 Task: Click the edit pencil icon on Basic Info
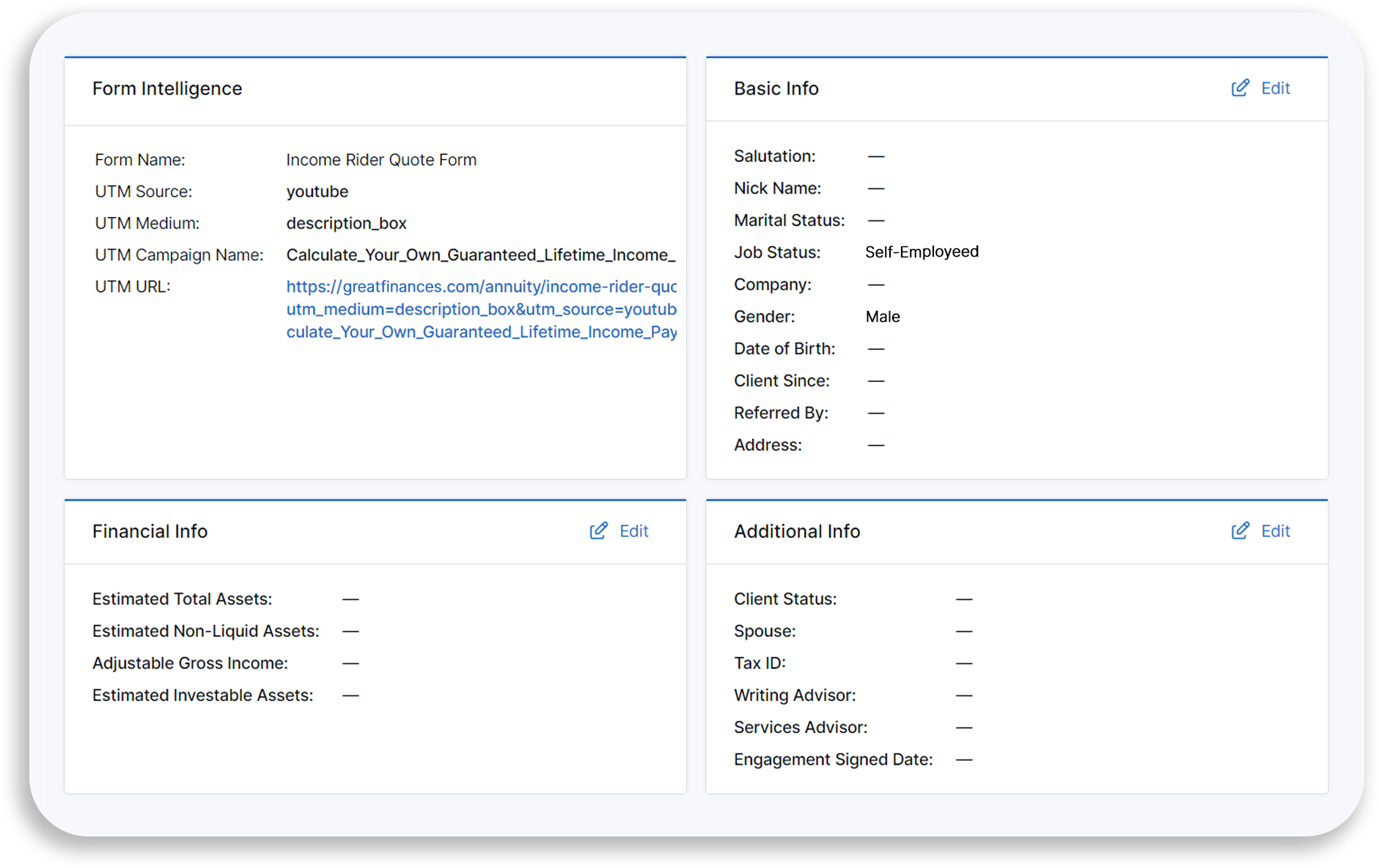point(1240,87)
